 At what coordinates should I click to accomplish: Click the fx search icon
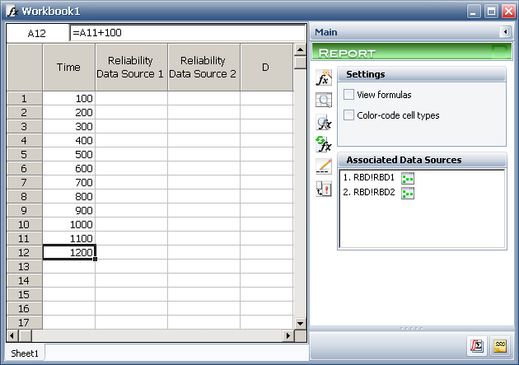tap(324, 122)
